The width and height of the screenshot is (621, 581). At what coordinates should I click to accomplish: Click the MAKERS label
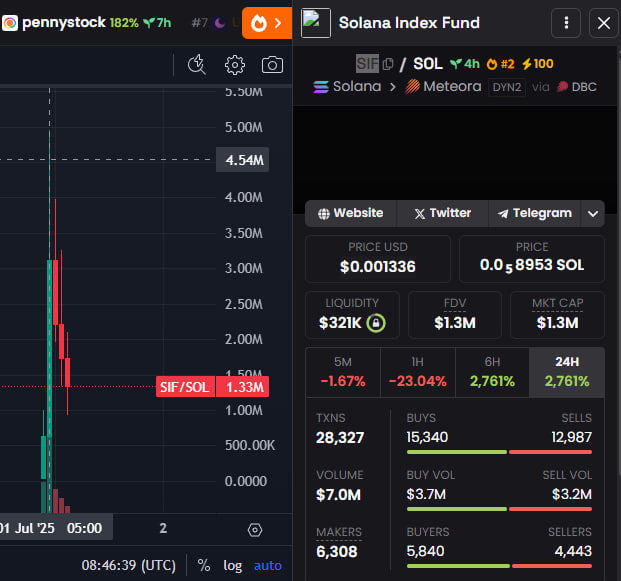339,532
